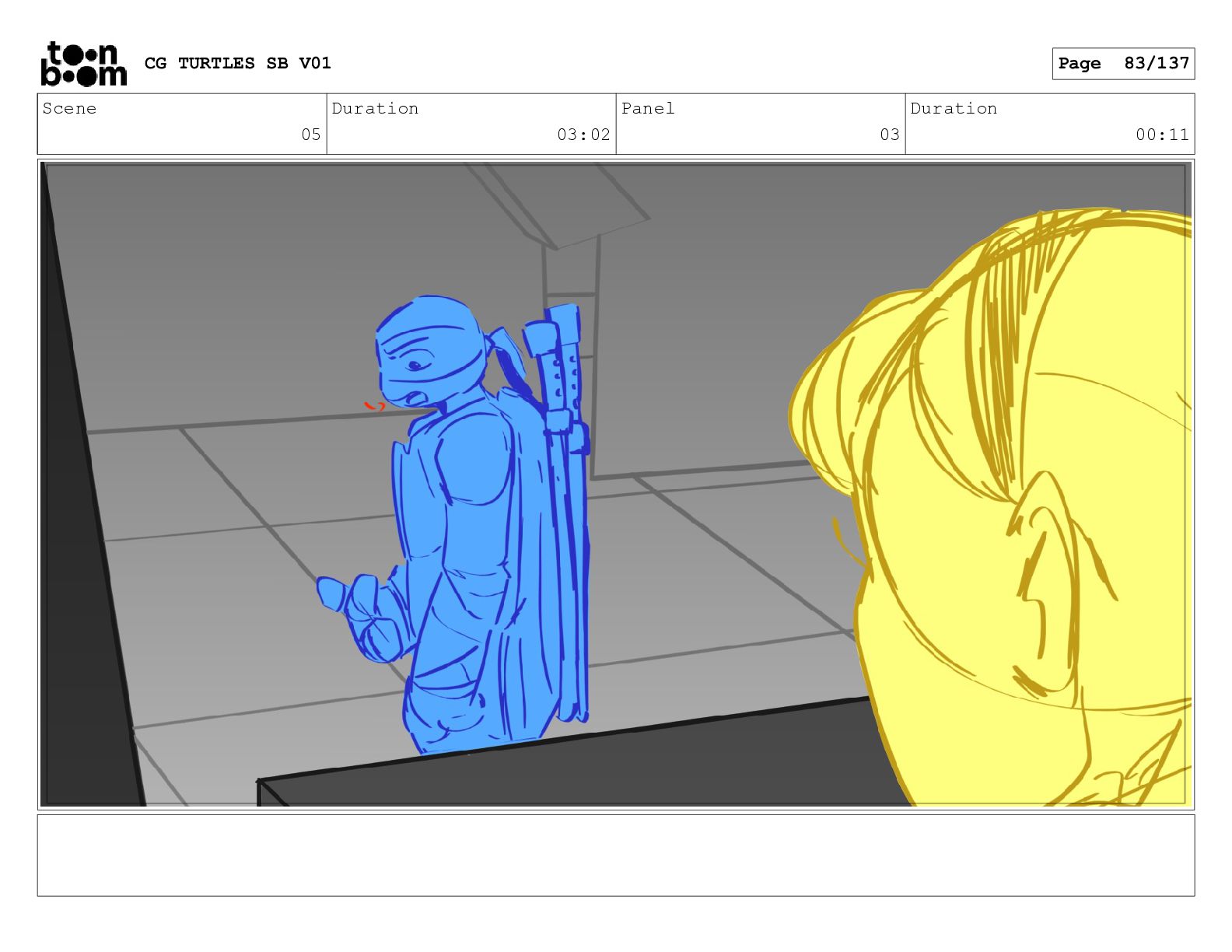Click the Toon Boom logo
Image resolution: width=1232 pixels, height=952 pixels.
[x=83, y=64]
